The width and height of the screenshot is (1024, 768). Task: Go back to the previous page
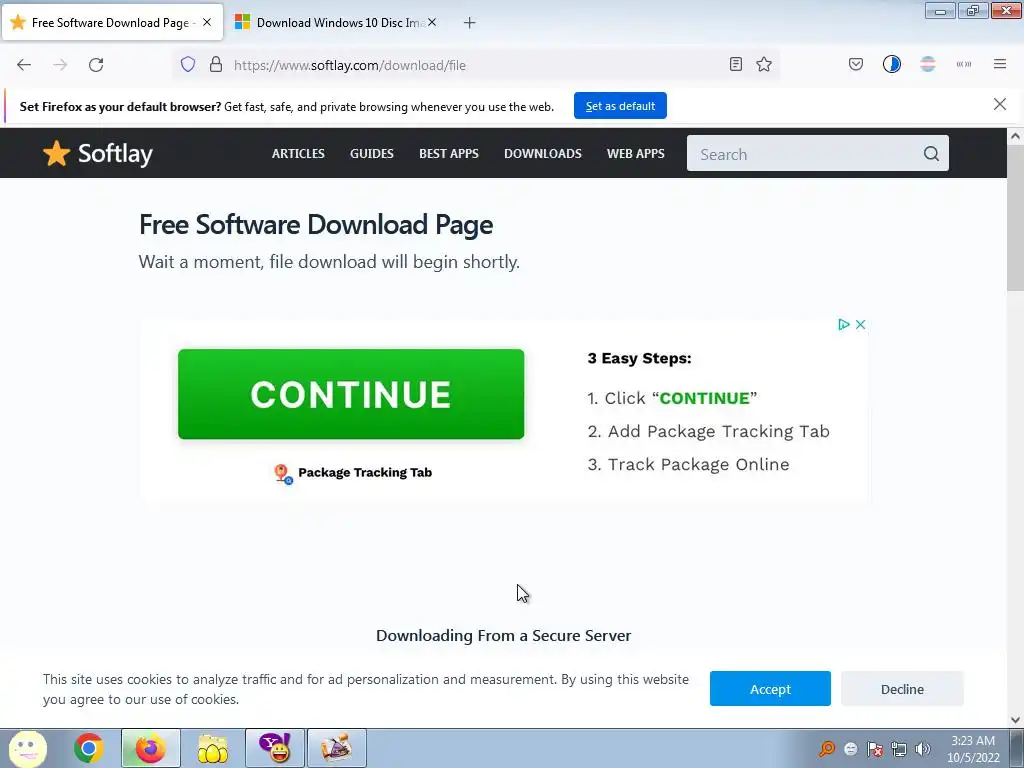pos(24,65)
